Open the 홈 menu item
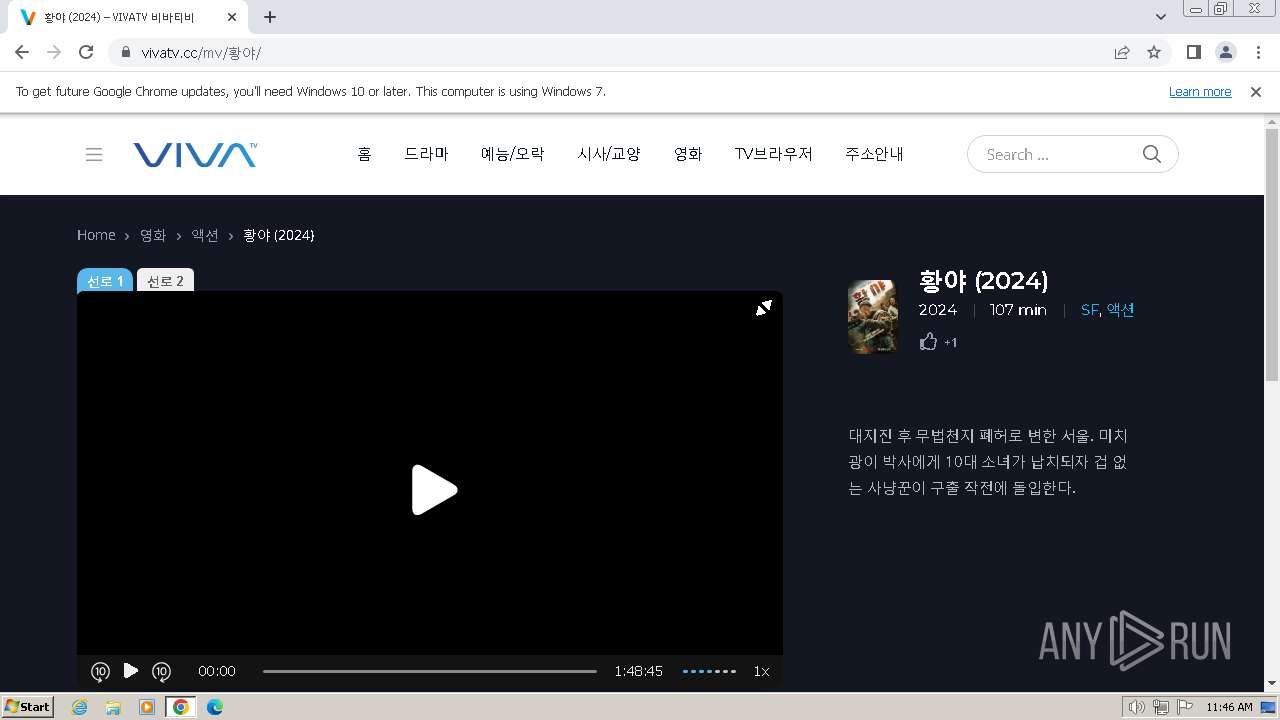The width and height of the screenshot is (1280, 720). tap(364, 154)
